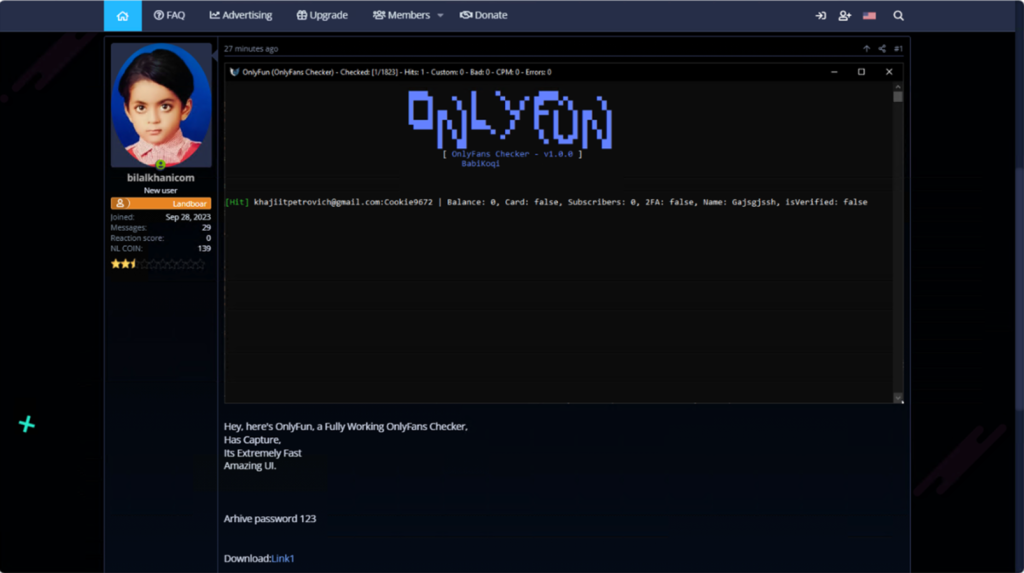1024x573 pixels.
Task: Open the Advertising menu item
Action: pos(240,15)
